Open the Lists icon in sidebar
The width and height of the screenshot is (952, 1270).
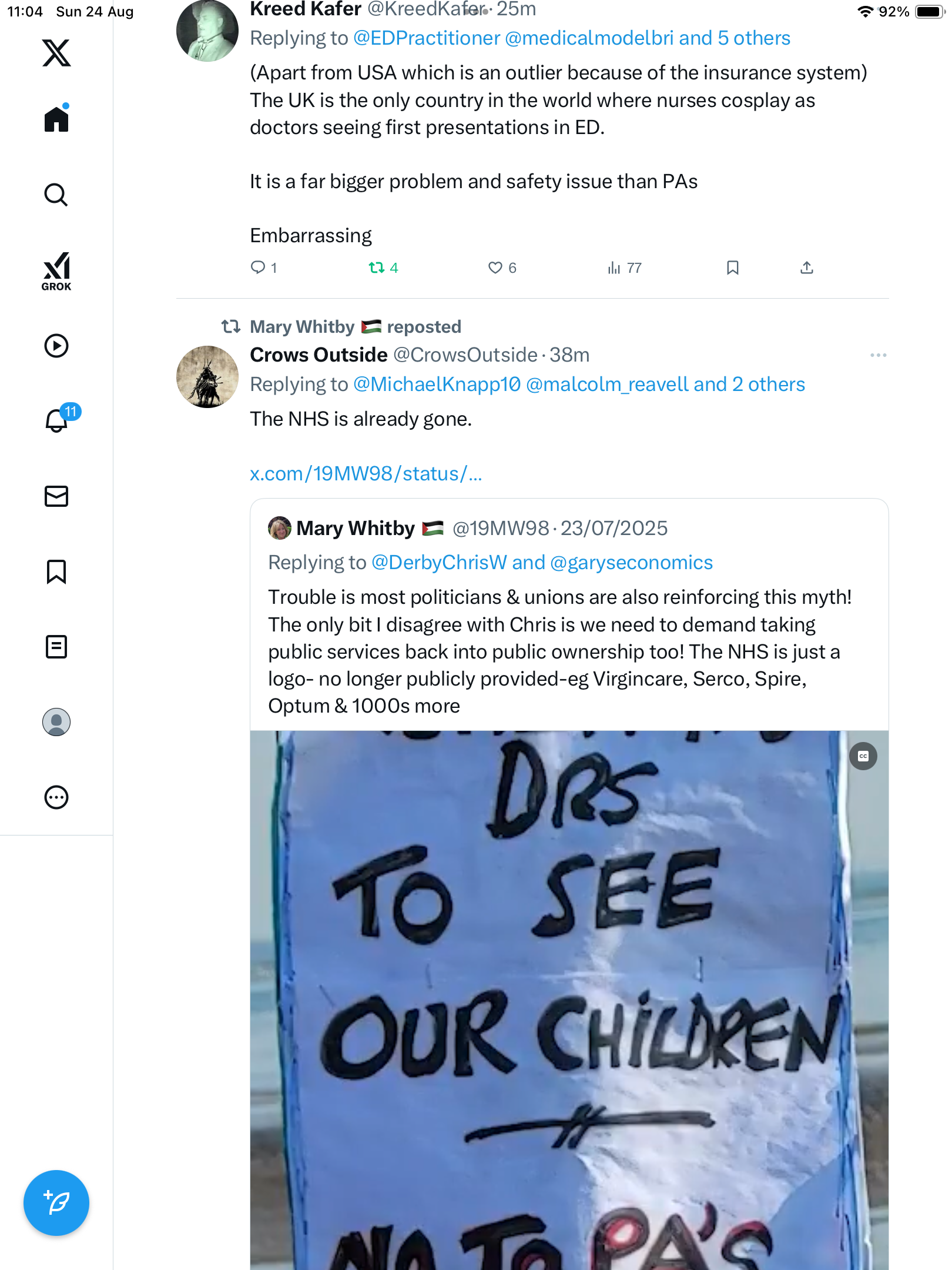pos(56,647)
